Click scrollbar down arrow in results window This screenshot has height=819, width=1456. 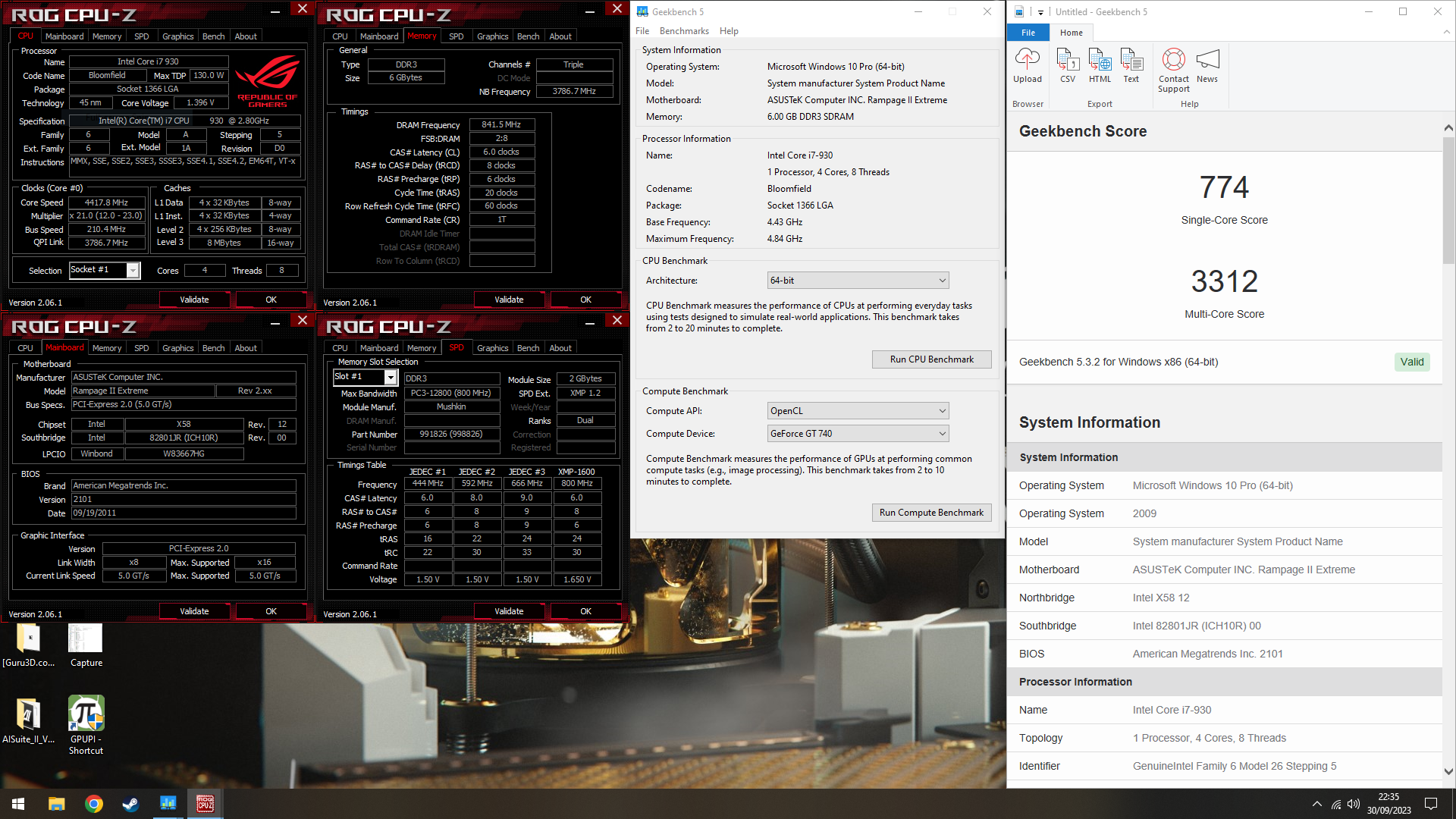tap(1448, 772)
